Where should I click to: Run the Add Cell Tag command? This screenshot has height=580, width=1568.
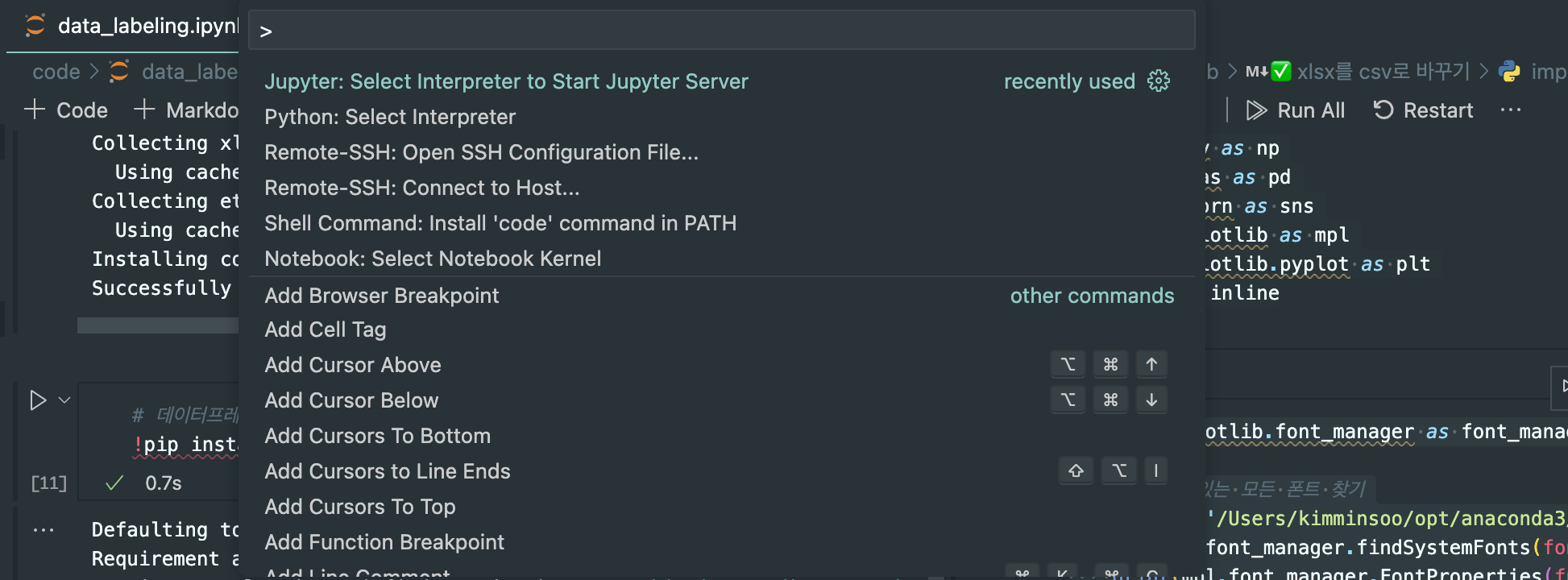[x=326, y=329]
